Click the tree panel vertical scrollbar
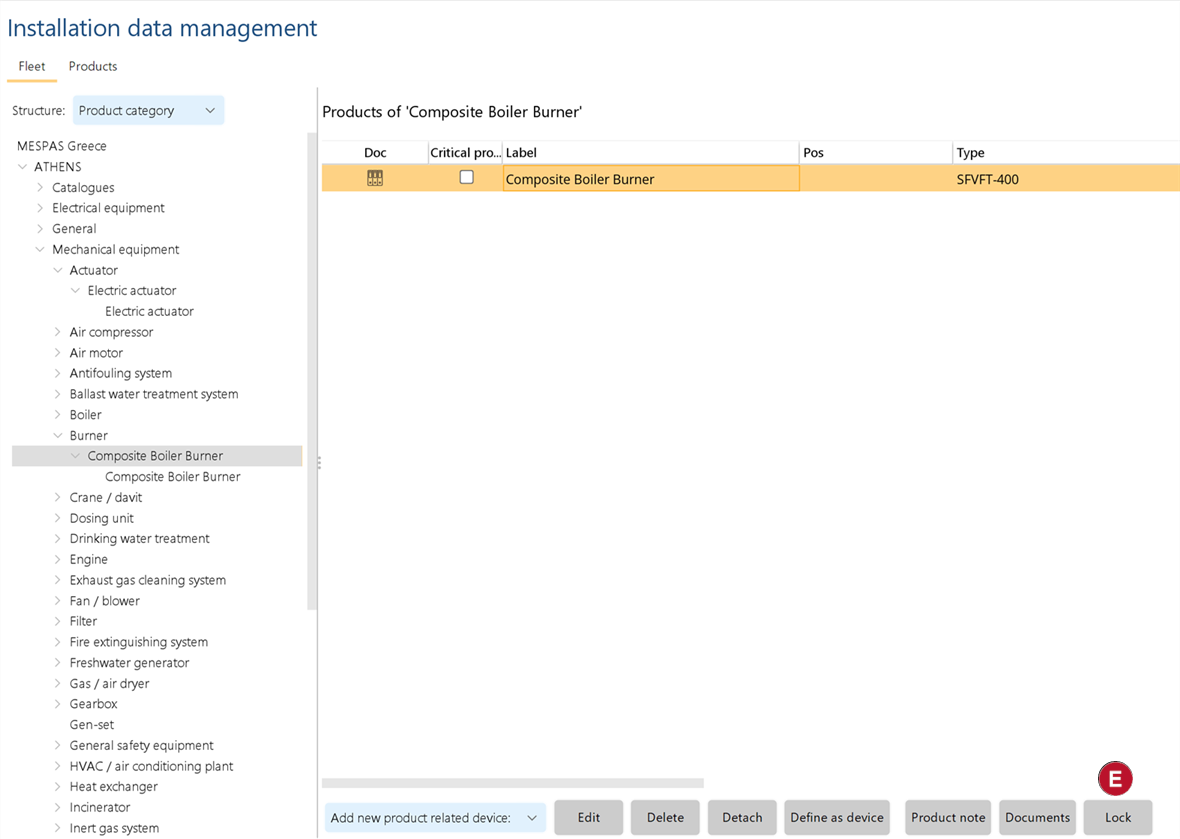 point(312,371)
